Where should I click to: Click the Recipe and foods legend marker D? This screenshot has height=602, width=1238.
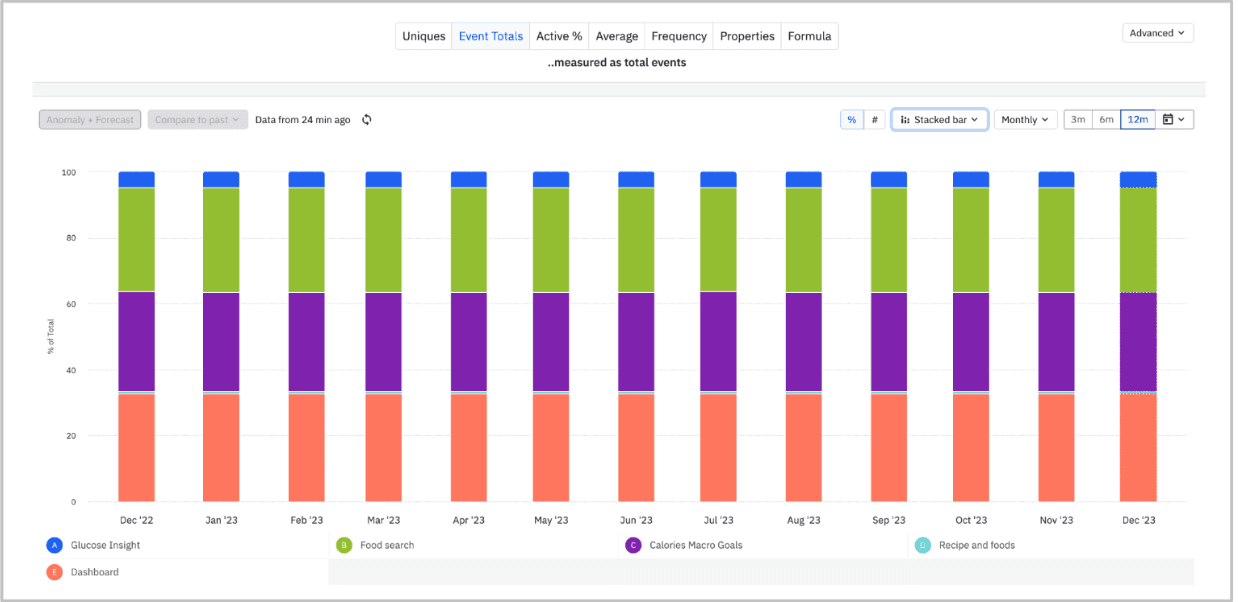coord(921,545)
